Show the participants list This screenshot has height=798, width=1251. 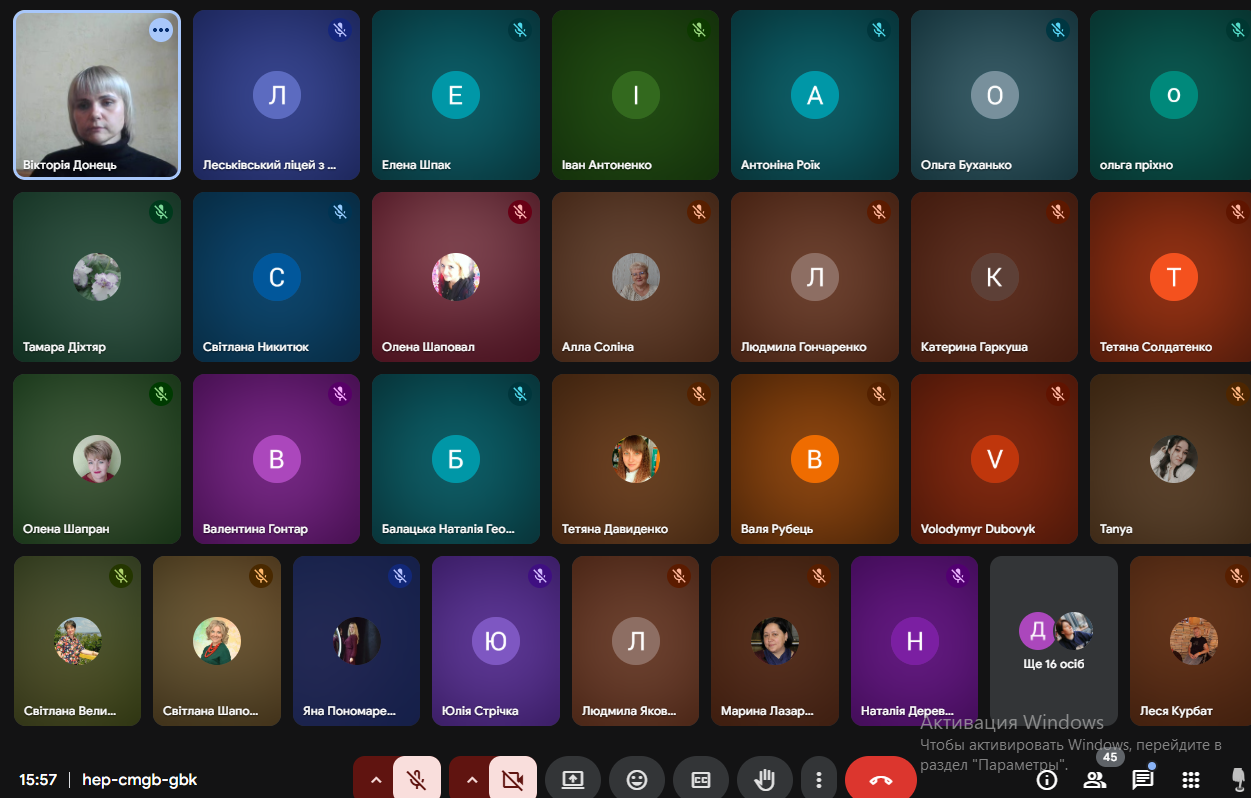click(x=1095, y=780)
